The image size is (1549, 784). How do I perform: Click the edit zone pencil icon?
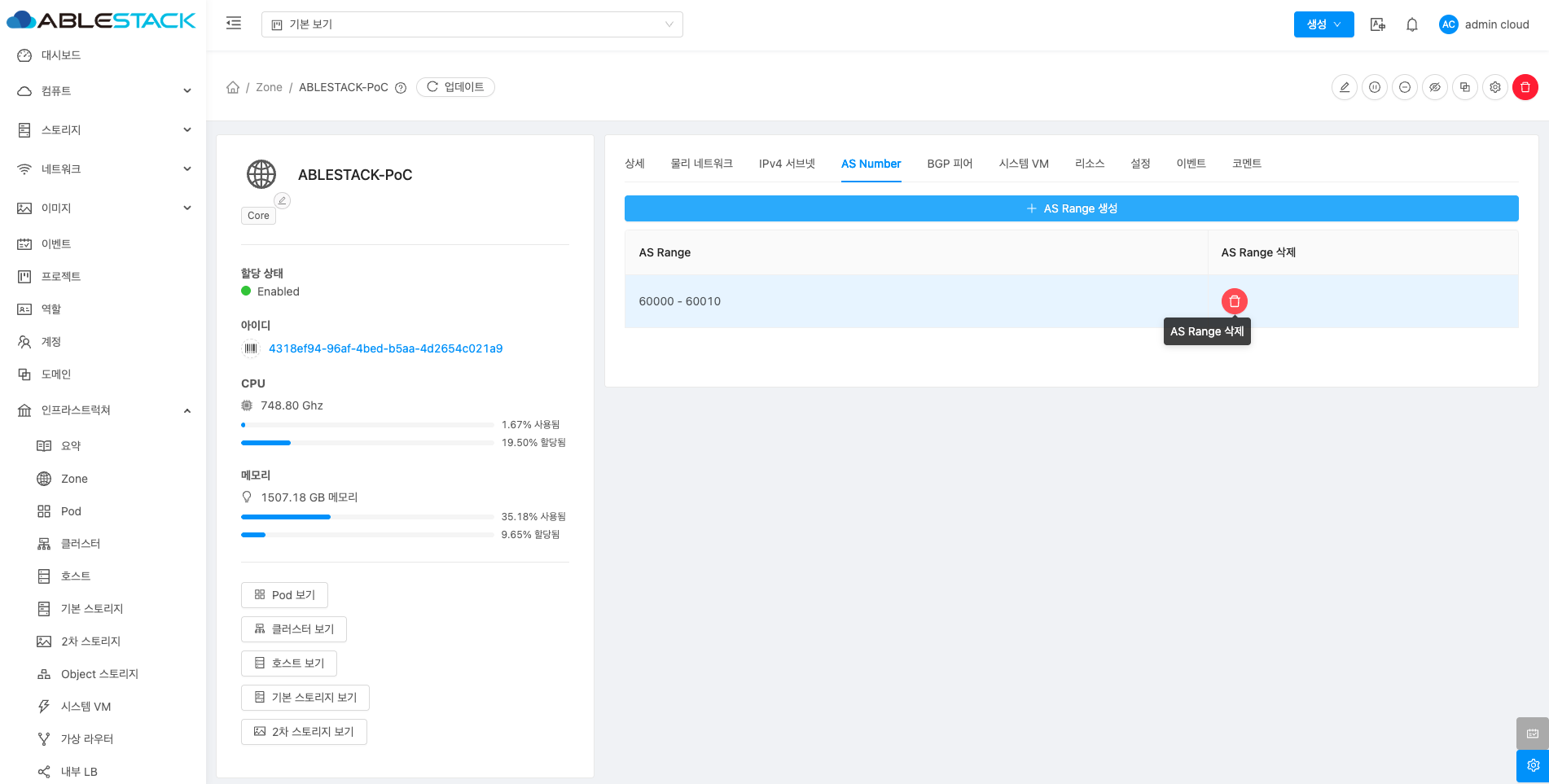point(1344,87)
